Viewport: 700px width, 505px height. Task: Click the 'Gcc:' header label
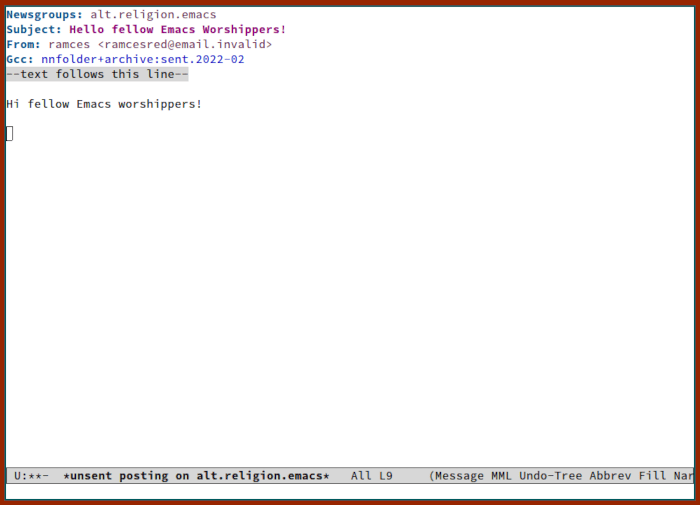click(x=20, y=59)
